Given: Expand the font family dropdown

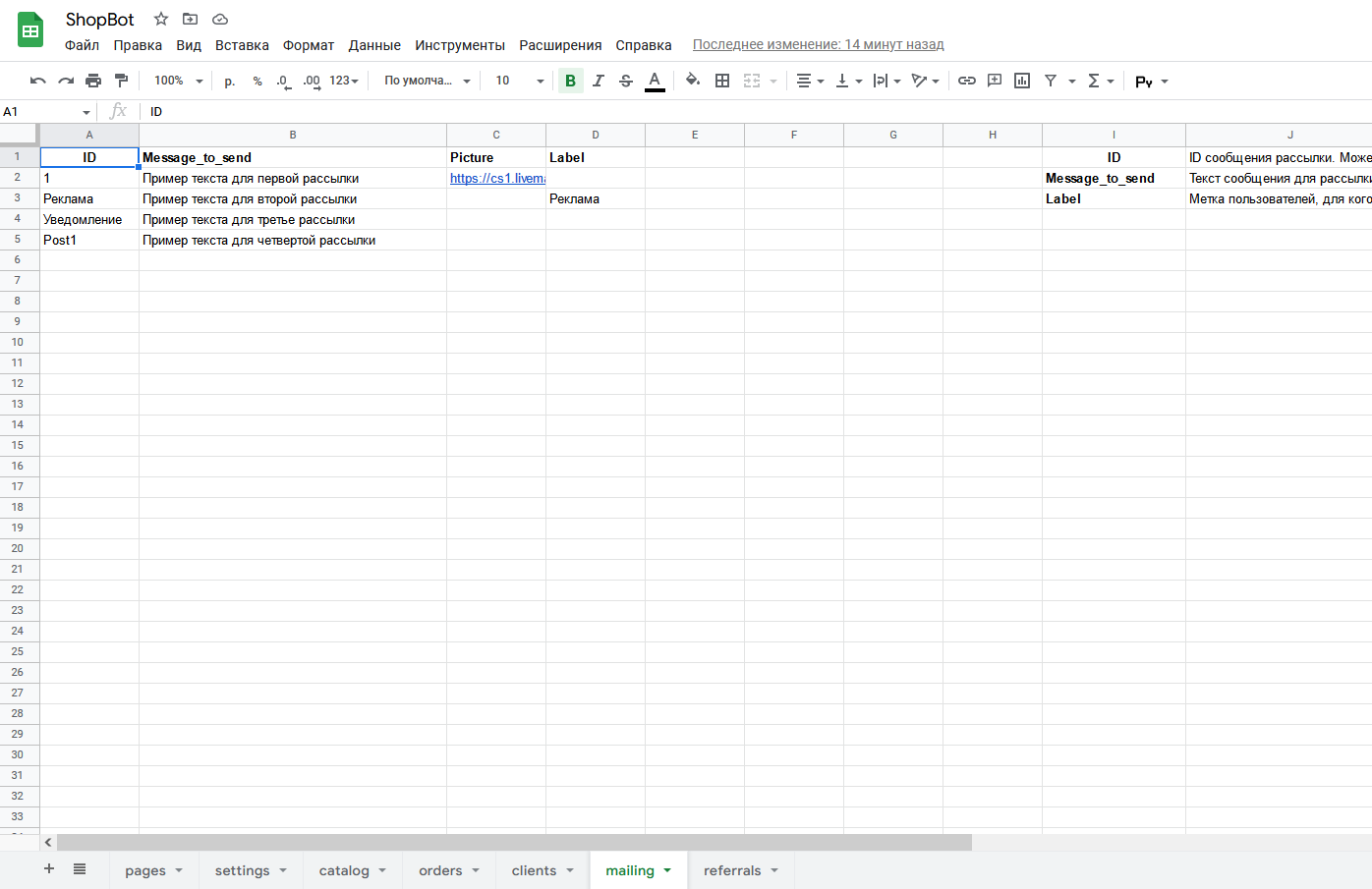Looking at the screenshot, I should (x=427, y=81).
